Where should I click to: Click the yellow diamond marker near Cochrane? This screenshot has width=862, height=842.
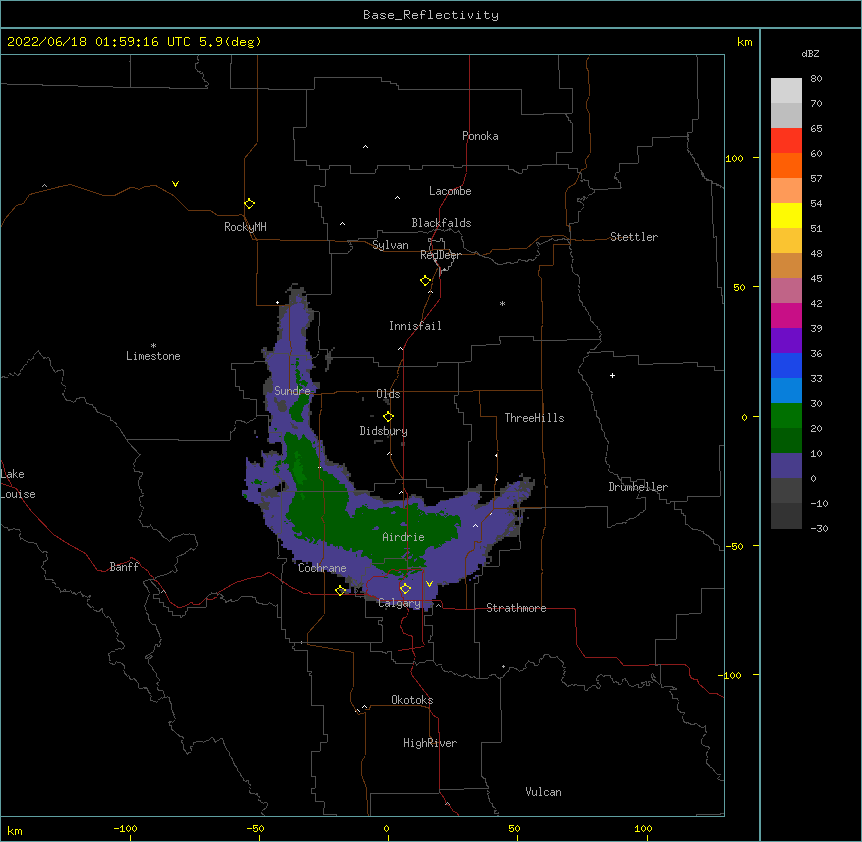coord(340,590)
